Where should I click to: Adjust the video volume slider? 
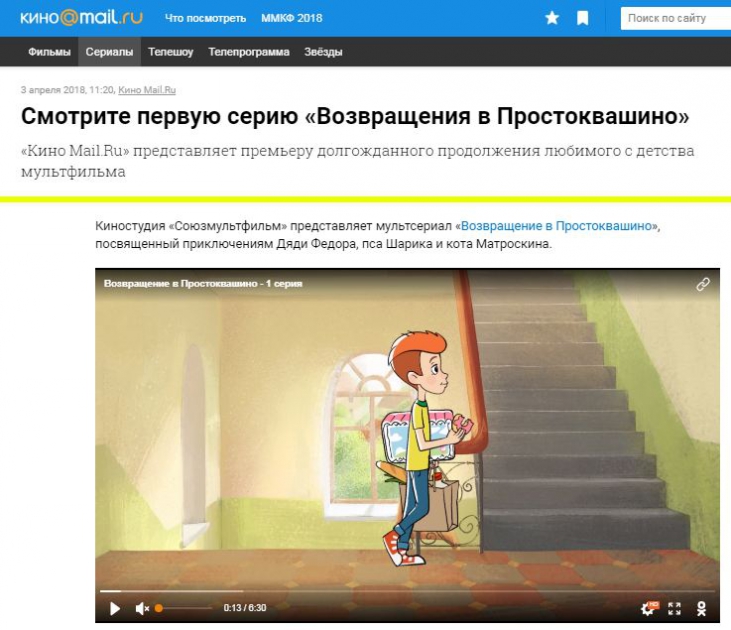pos(184,608)
